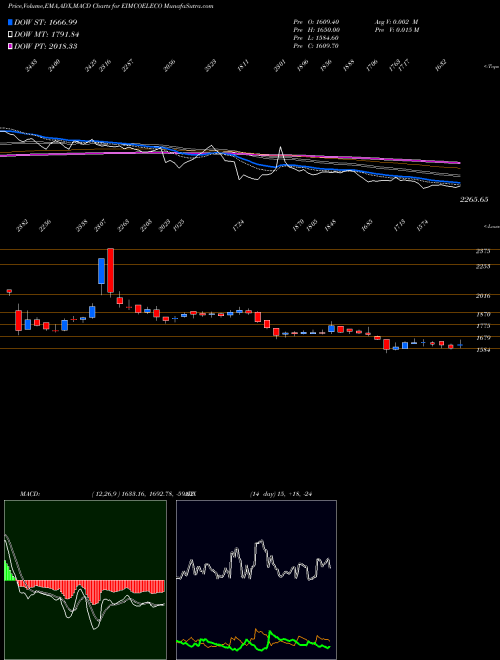500x660 pixels.
Task: Click the 'Pre C: 1609.70' value
Action: pyautogui.click(x=316, y=45)
